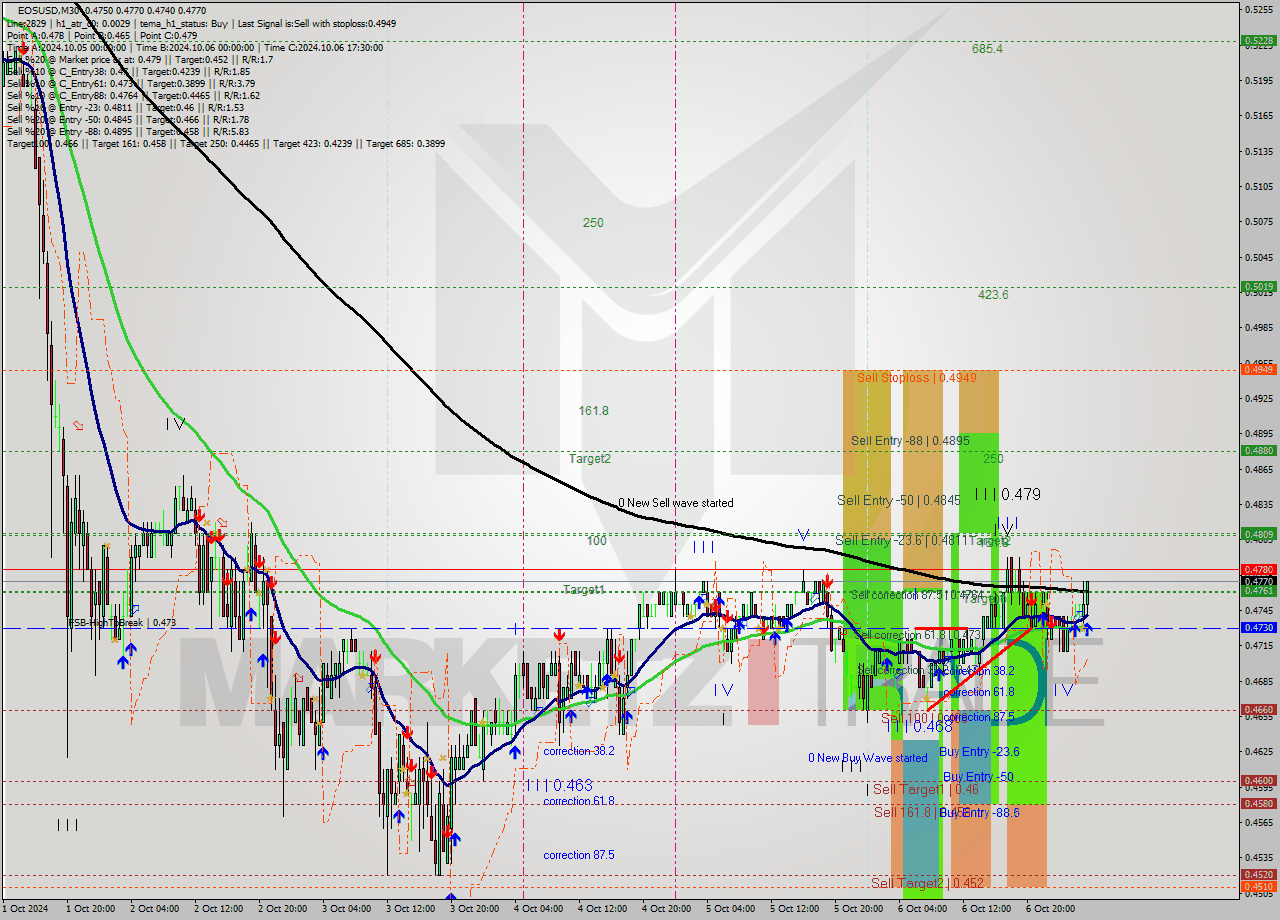Click the green 0.4880 price axis tag
Image resolution: width=1280 pixels, height=920 pixels.
1258,451
